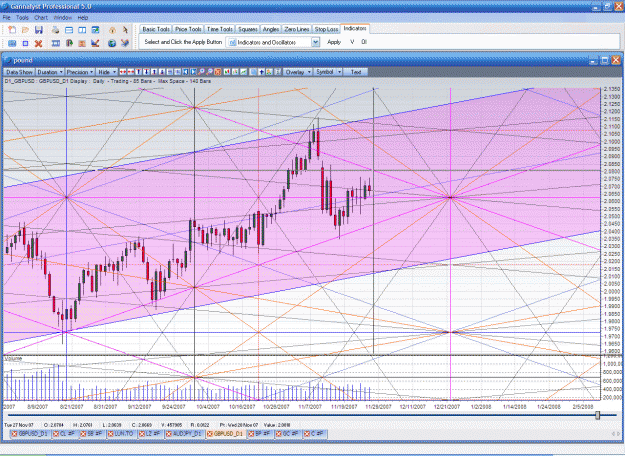The image size is (625, 456).
Task: Close the LUN.TO tab via its red X
Action: (110, 434)
